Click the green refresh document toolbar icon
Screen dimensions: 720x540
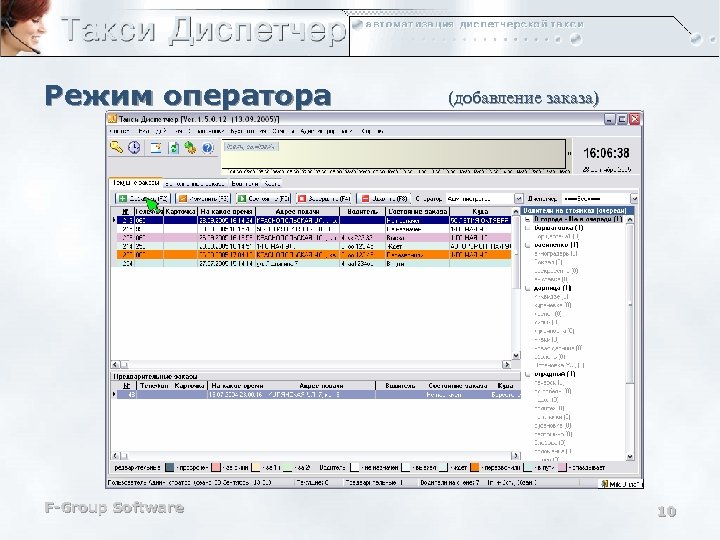pyautogui.click(x=174, y=147)
